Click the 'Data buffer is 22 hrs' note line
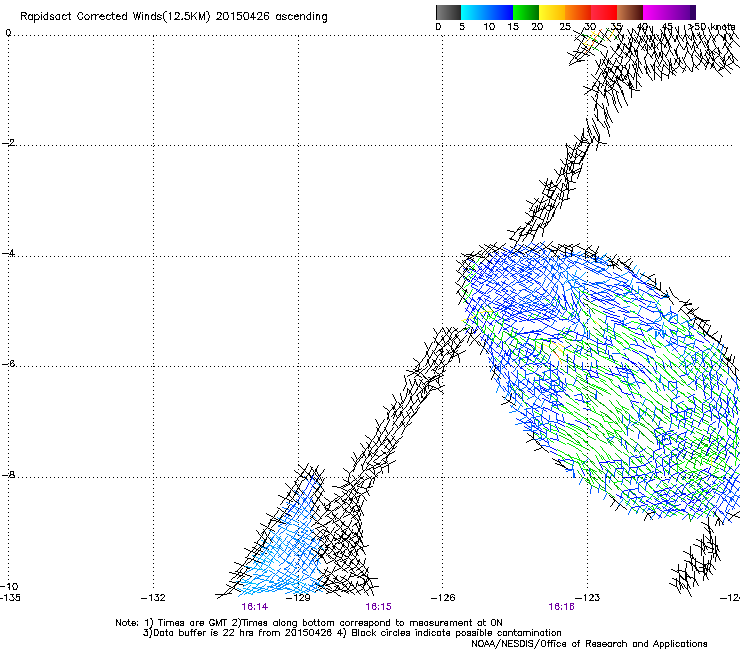 pyautogui.click(x=352, y=633)
